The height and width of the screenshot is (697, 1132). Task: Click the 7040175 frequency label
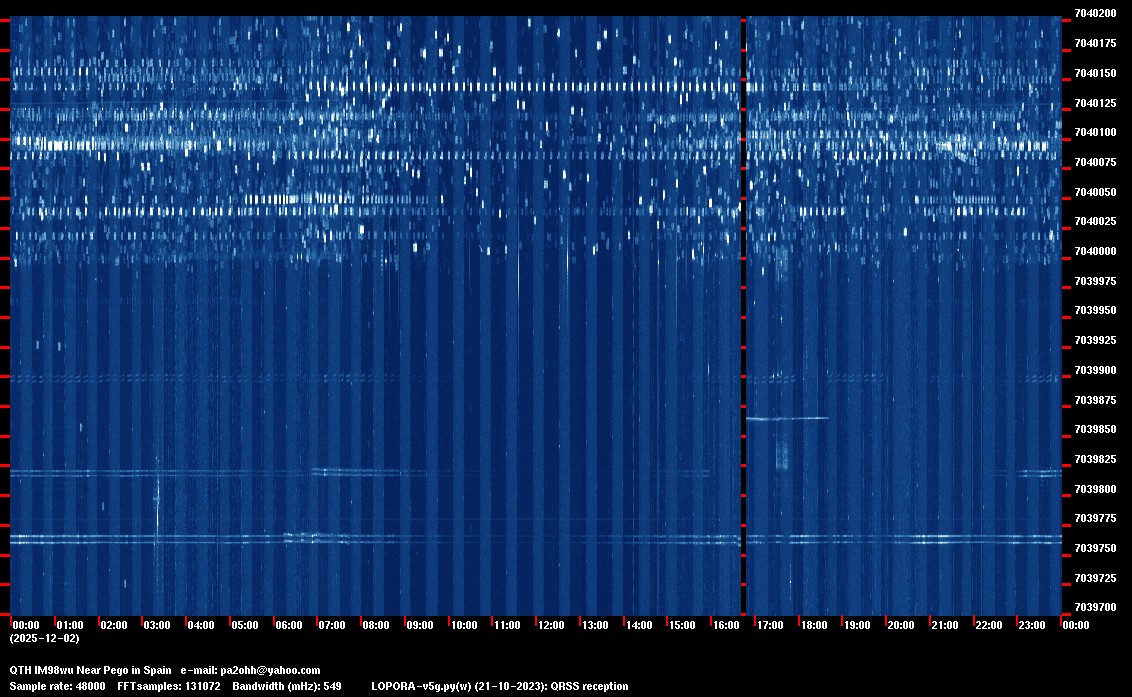coord(1095,43)
